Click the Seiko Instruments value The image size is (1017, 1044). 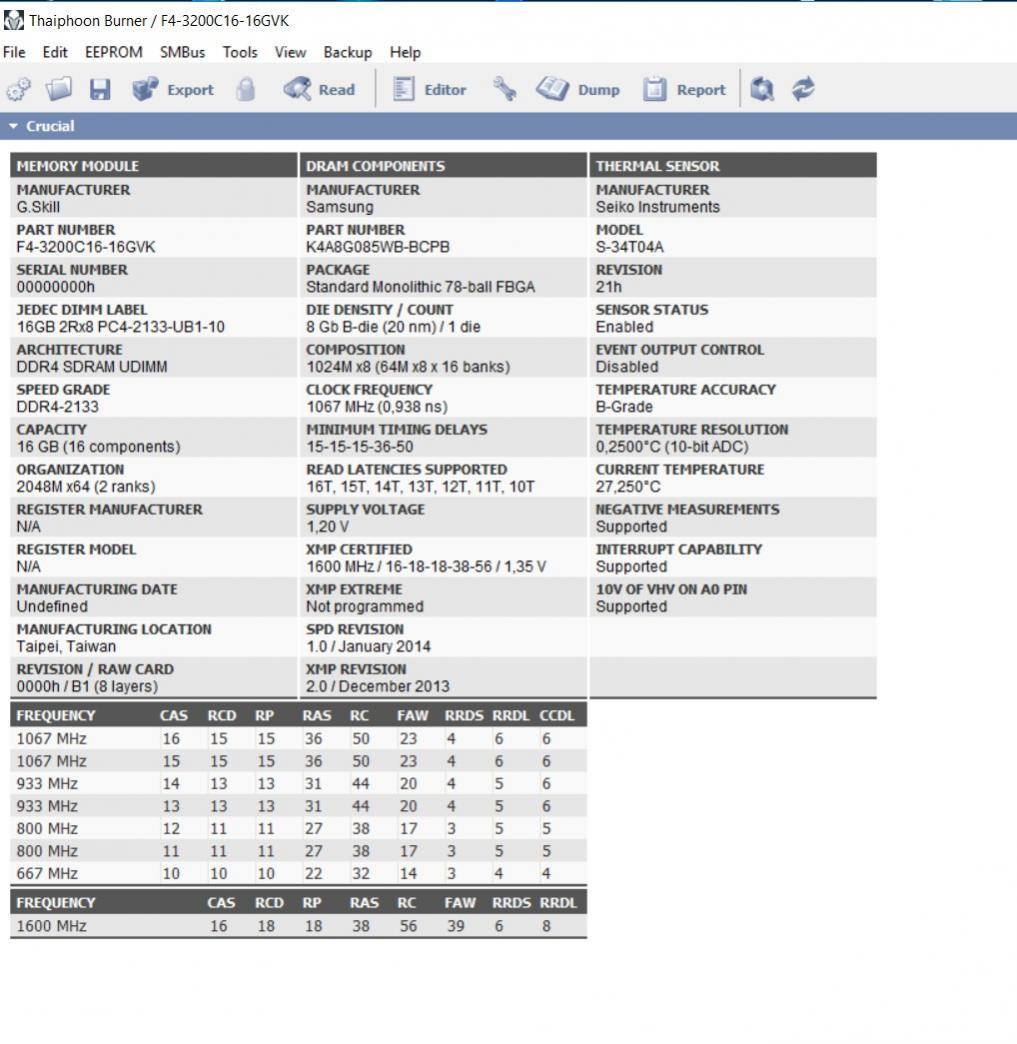click(x=657, y=207)
